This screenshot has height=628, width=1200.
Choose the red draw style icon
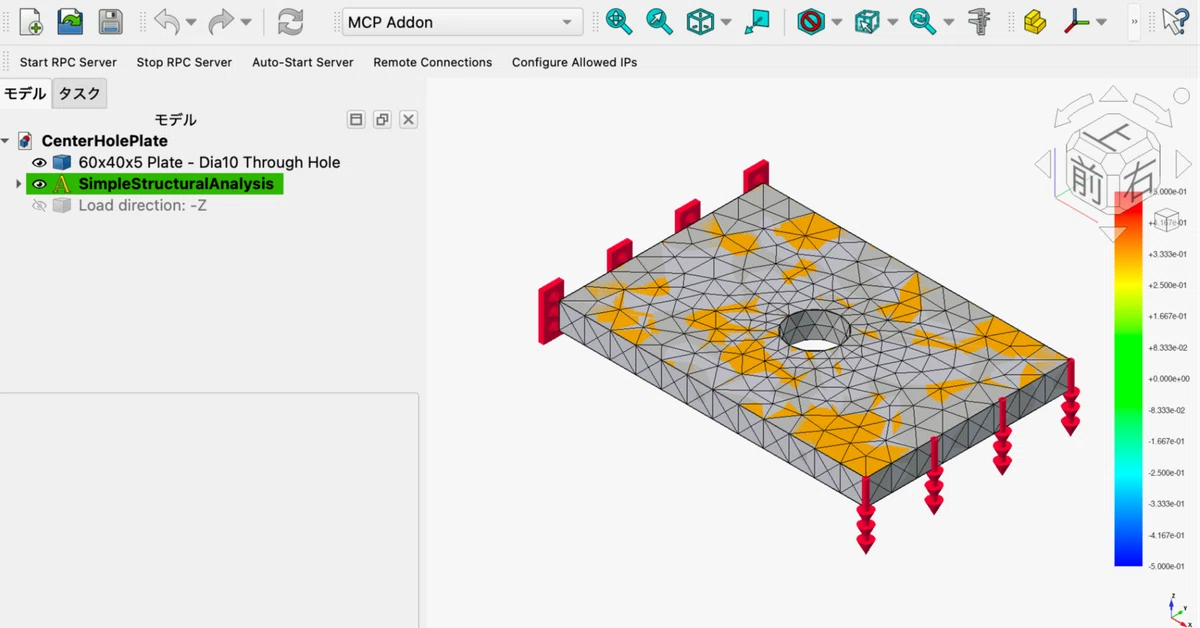click(x=811, y=21)
